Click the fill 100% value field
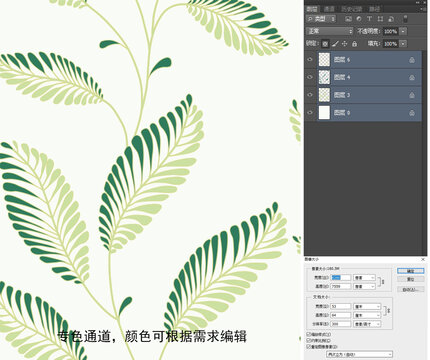The image size is (430, 360). 390,44
